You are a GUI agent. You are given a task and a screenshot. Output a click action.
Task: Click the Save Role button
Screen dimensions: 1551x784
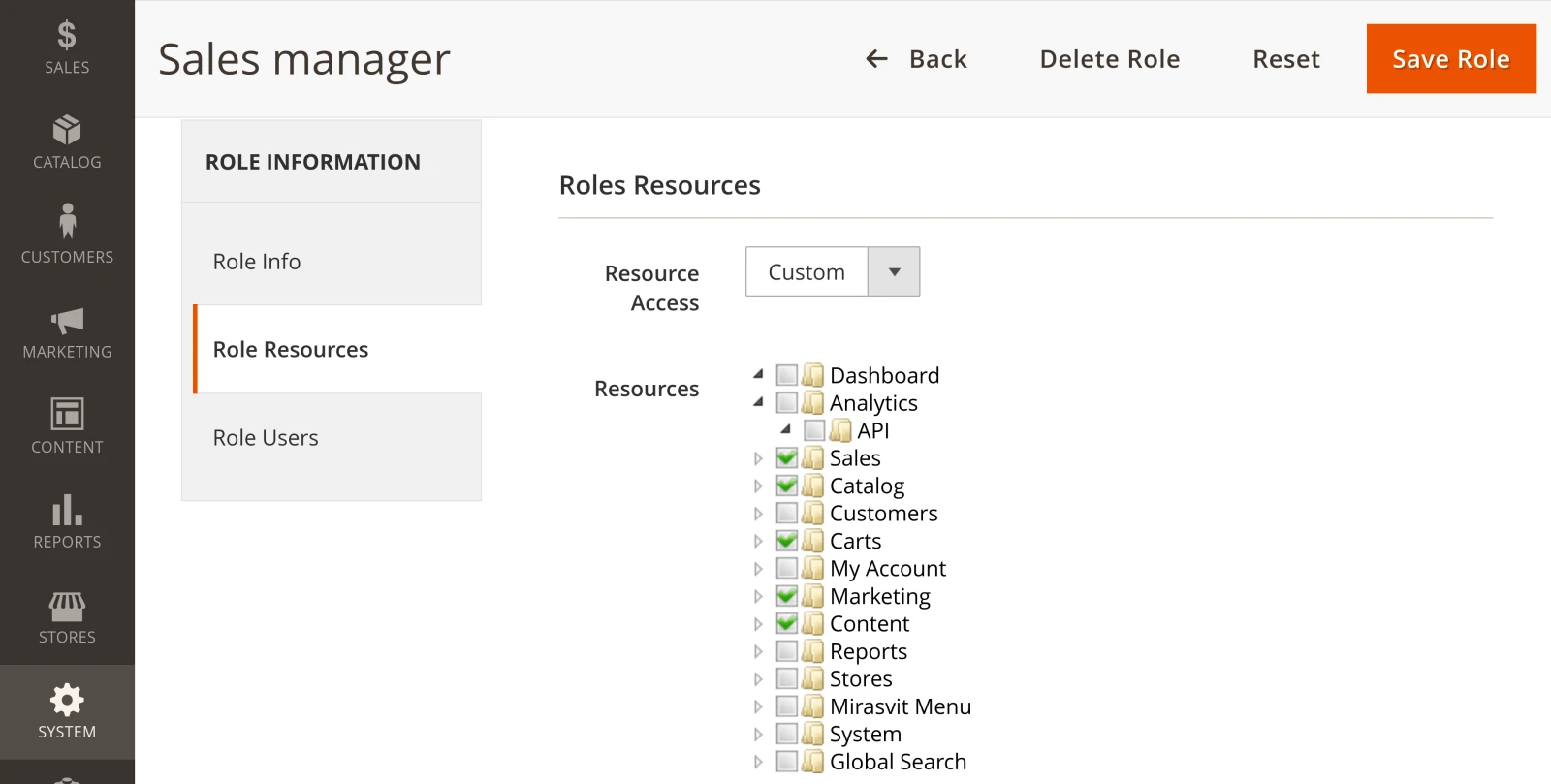point(1451,59)
